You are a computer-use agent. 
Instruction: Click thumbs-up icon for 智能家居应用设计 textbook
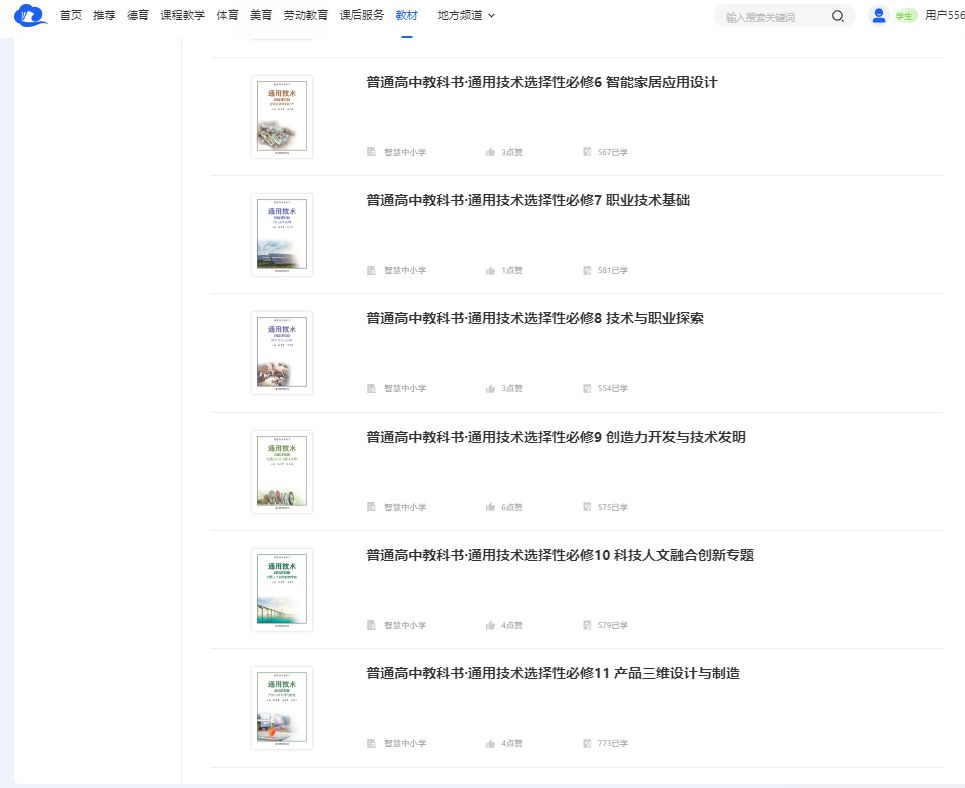point(490,152)
